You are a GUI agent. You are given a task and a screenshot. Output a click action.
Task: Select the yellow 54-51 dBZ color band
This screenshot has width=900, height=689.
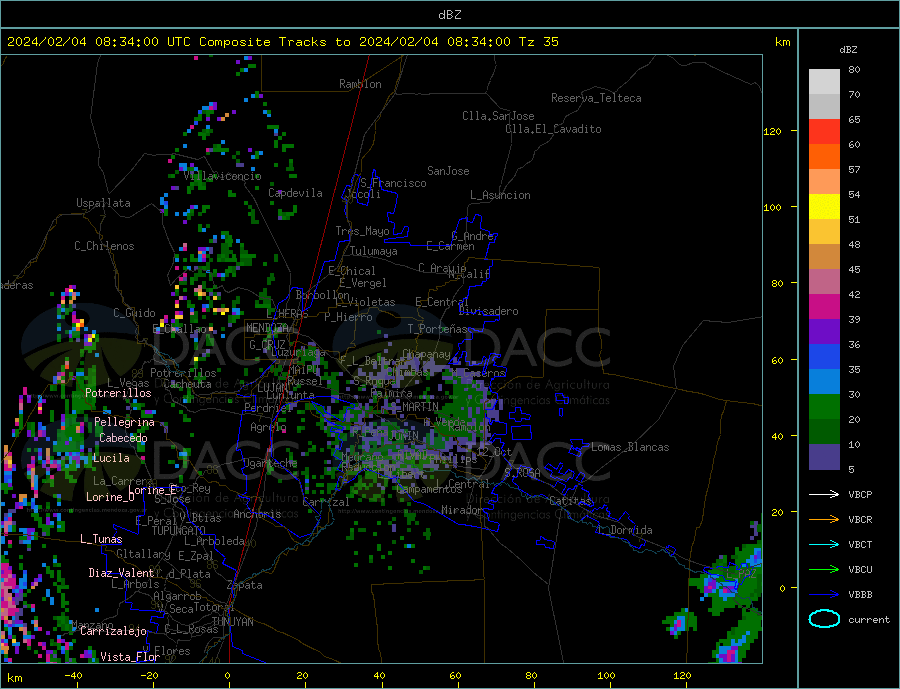pos(824,207)
